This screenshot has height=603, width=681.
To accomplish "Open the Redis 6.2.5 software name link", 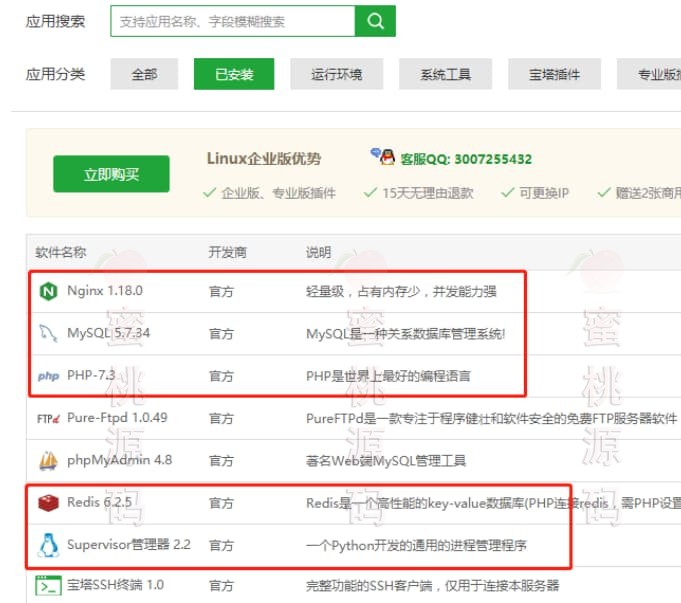I will 102,503.
